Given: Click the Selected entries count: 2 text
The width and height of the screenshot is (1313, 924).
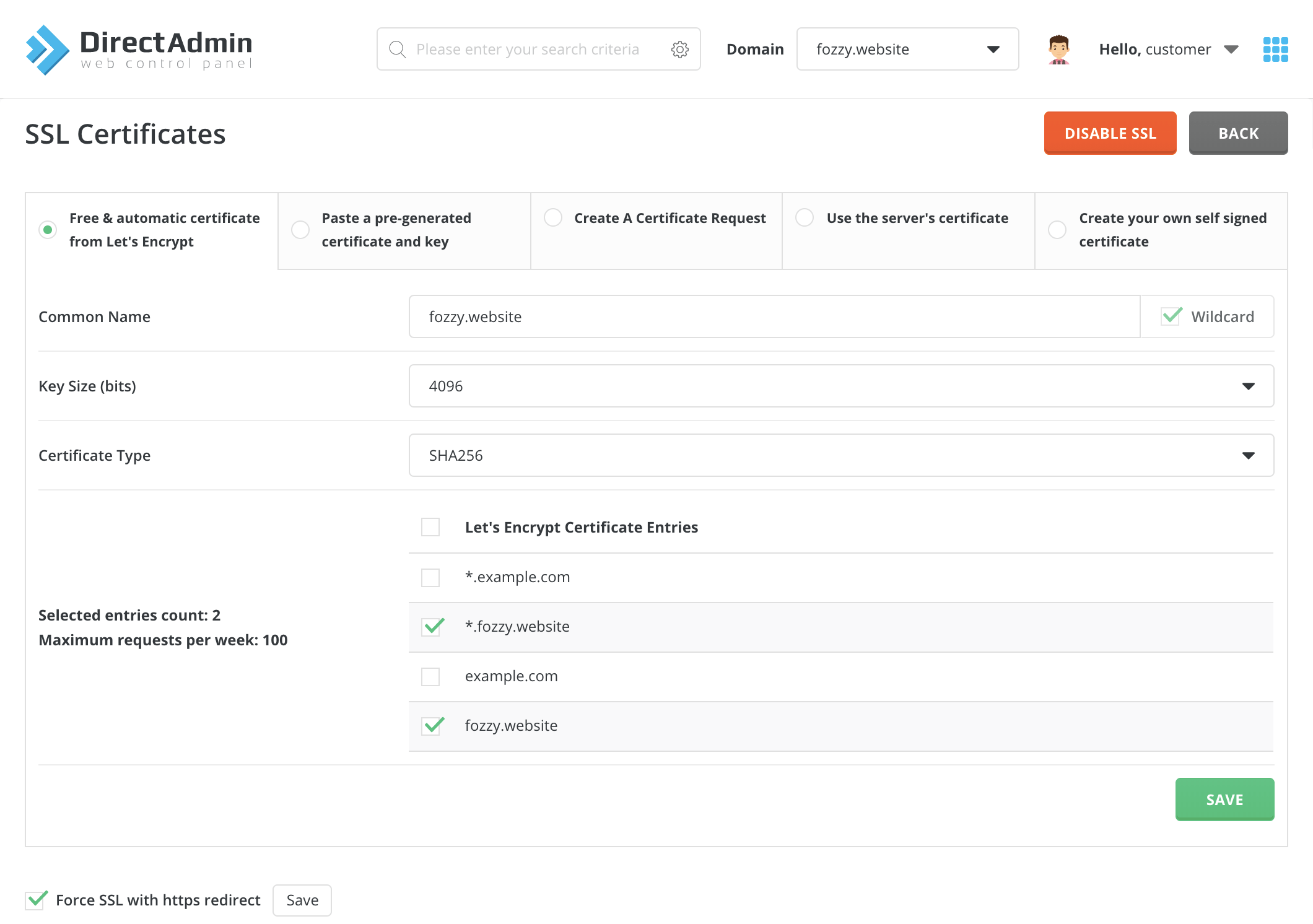Looking at the screenshot, I should [x=129, y=615].
